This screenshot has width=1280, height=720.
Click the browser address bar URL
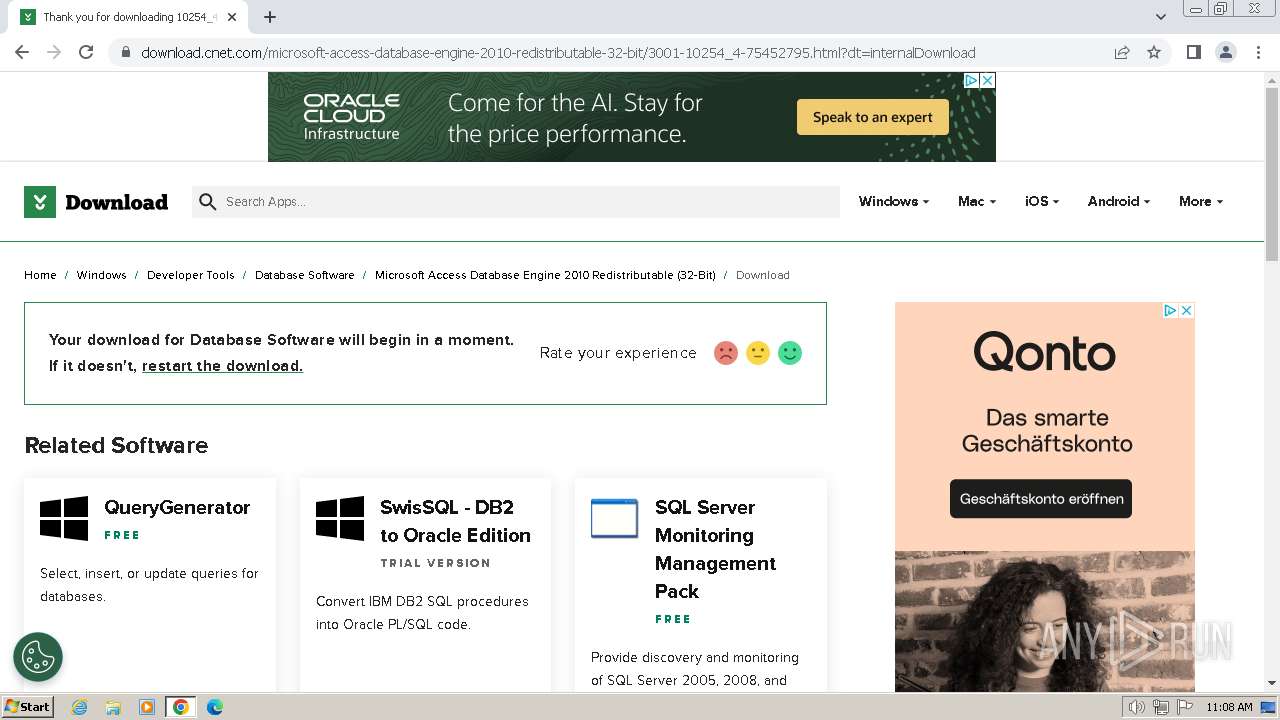coord(558,53)
